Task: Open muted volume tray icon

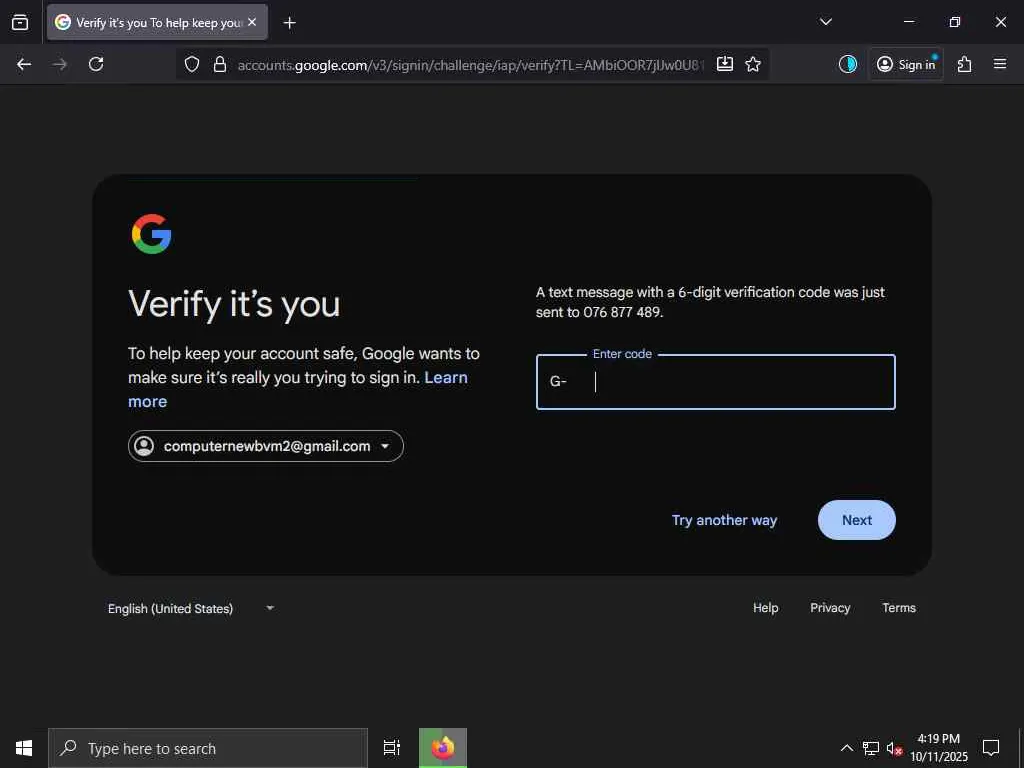Action: tap(895, 749)
